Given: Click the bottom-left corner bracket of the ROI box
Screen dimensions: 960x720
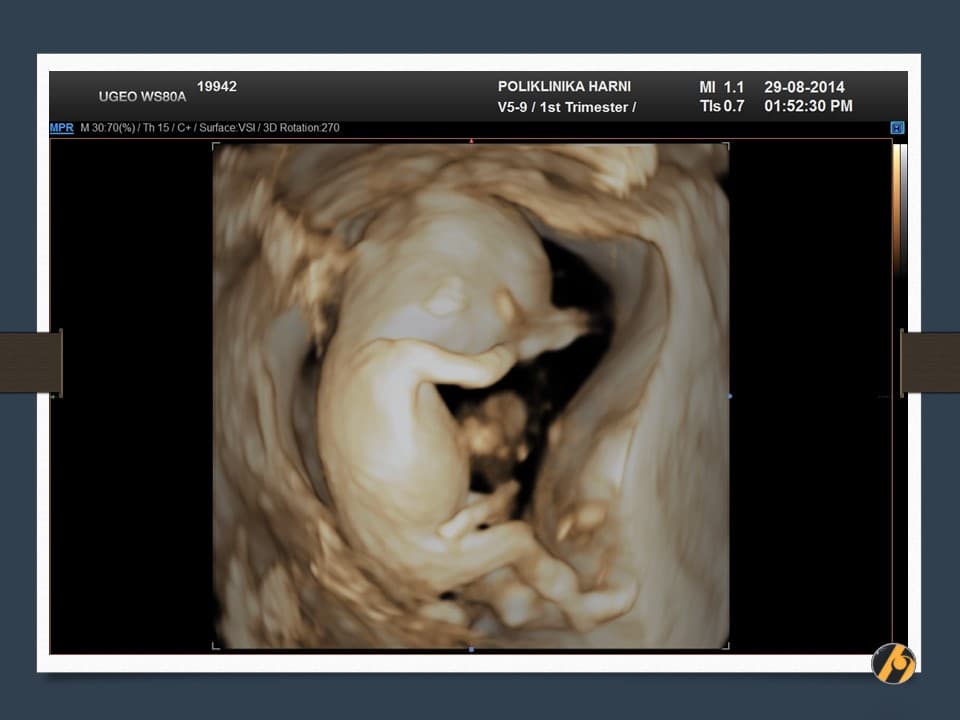Looking at the screenshot, I should pos(216,645).
